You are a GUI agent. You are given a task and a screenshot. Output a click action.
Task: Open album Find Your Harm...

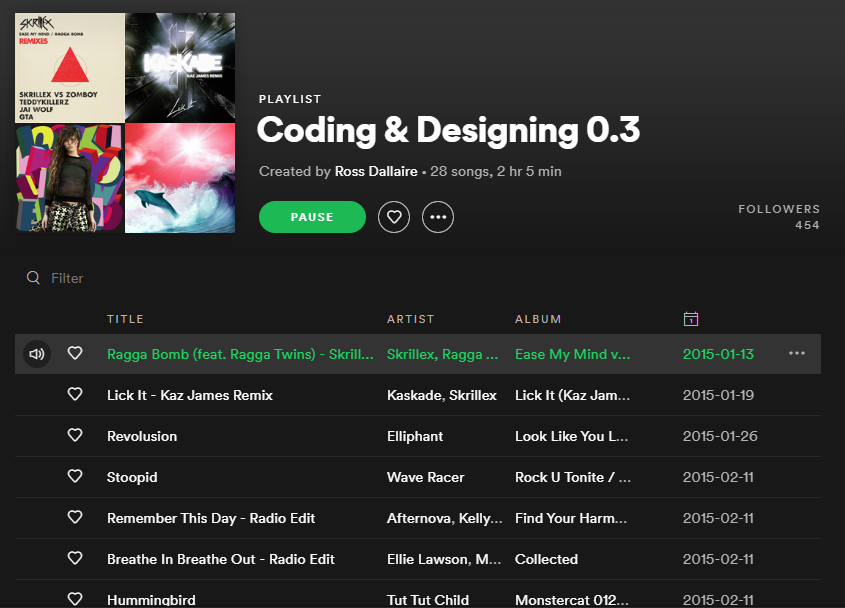[x=571, y=518]
